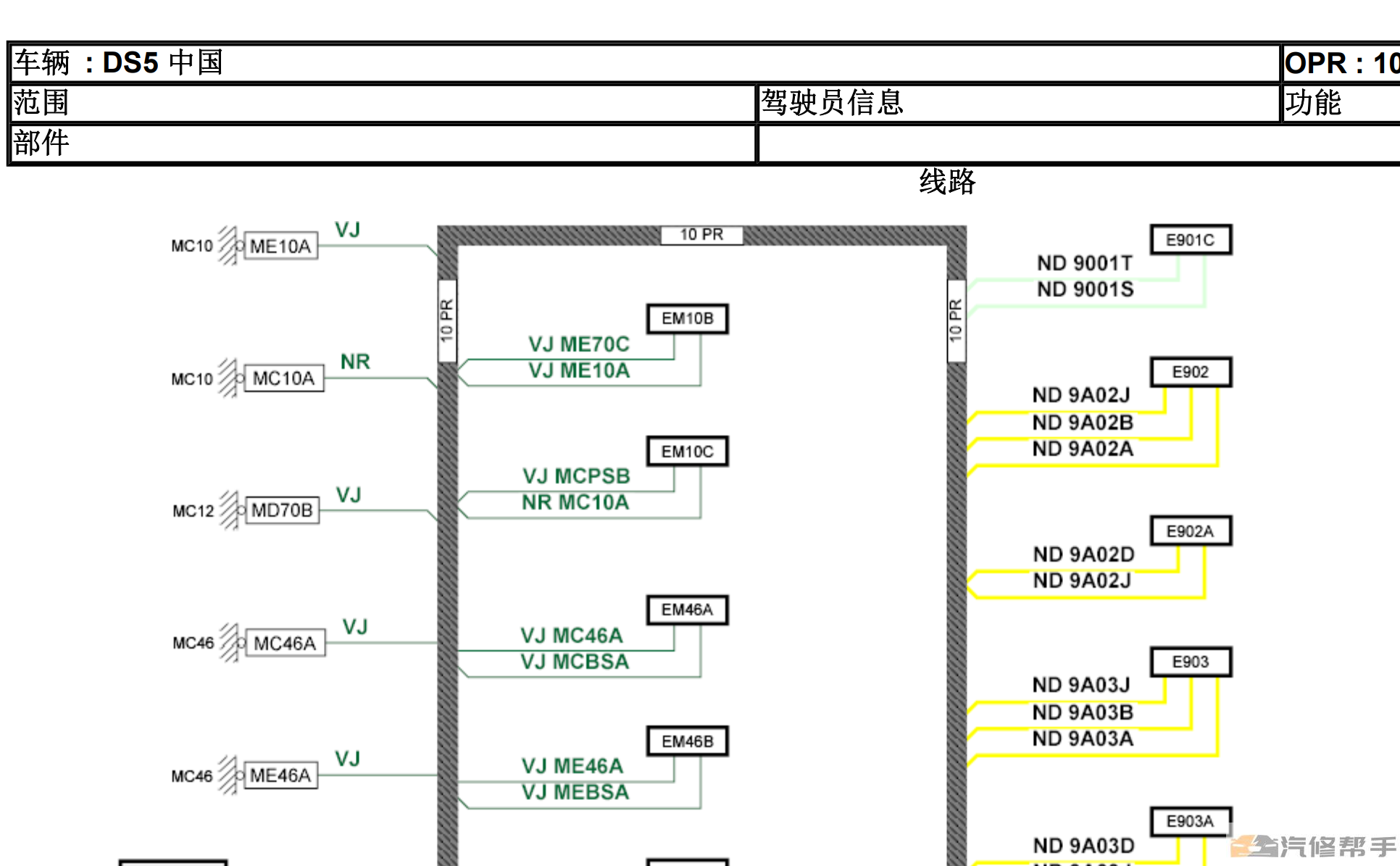Click the OPR header cell
Screen dimensions: 1400x866
(x=1341, y=63)
